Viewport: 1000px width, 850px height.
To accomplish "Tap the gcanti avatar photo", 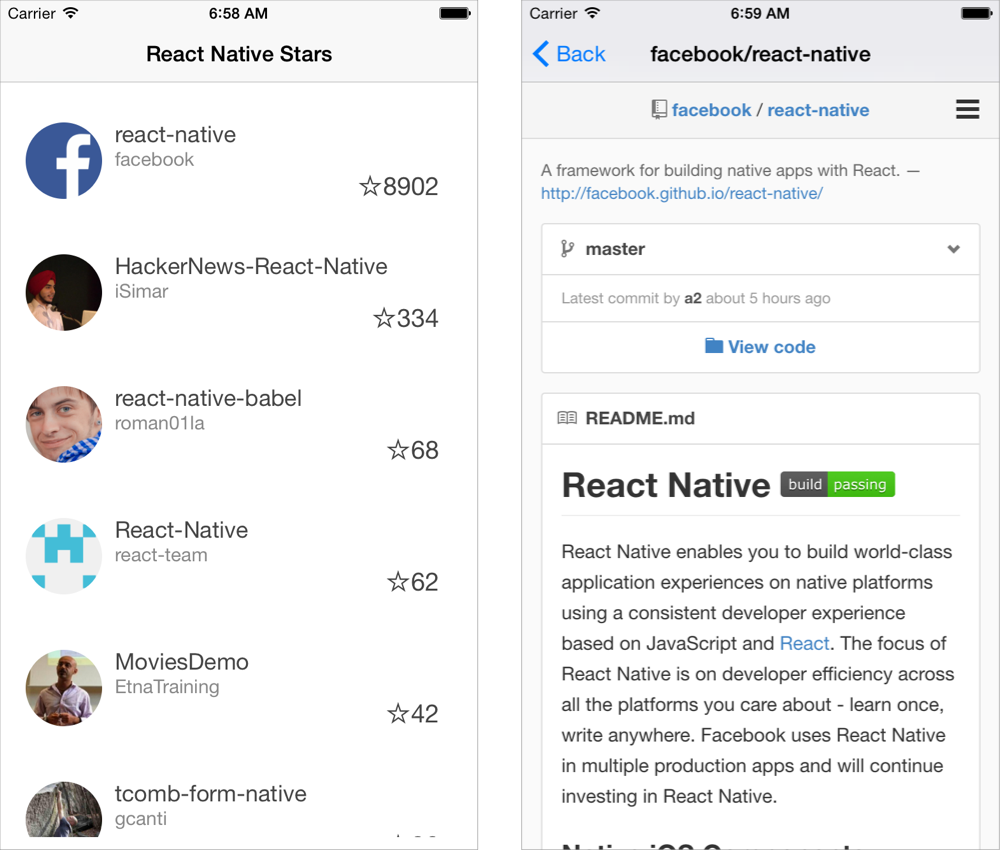I will [64, 810].
